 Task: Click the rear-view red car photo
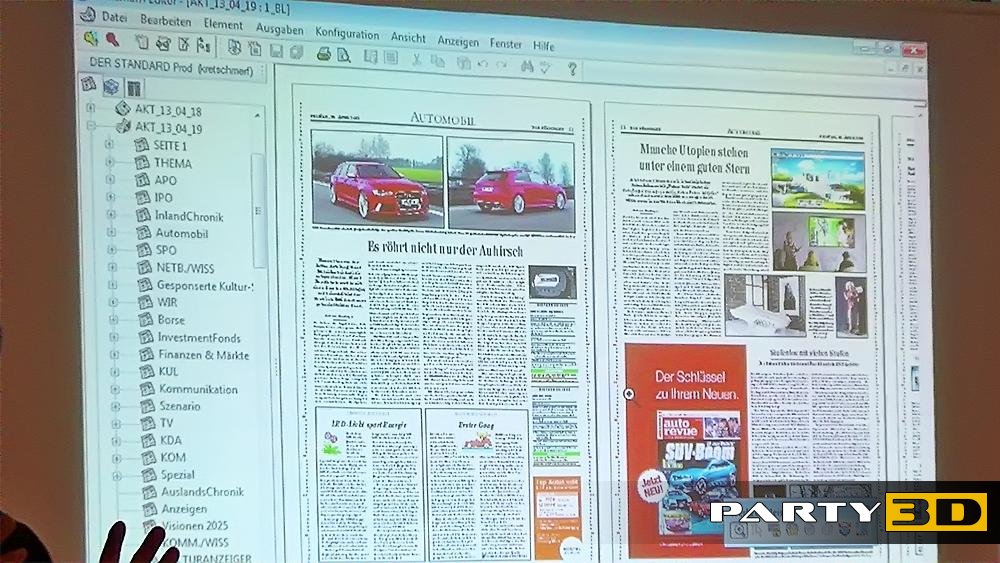(511, 185)
